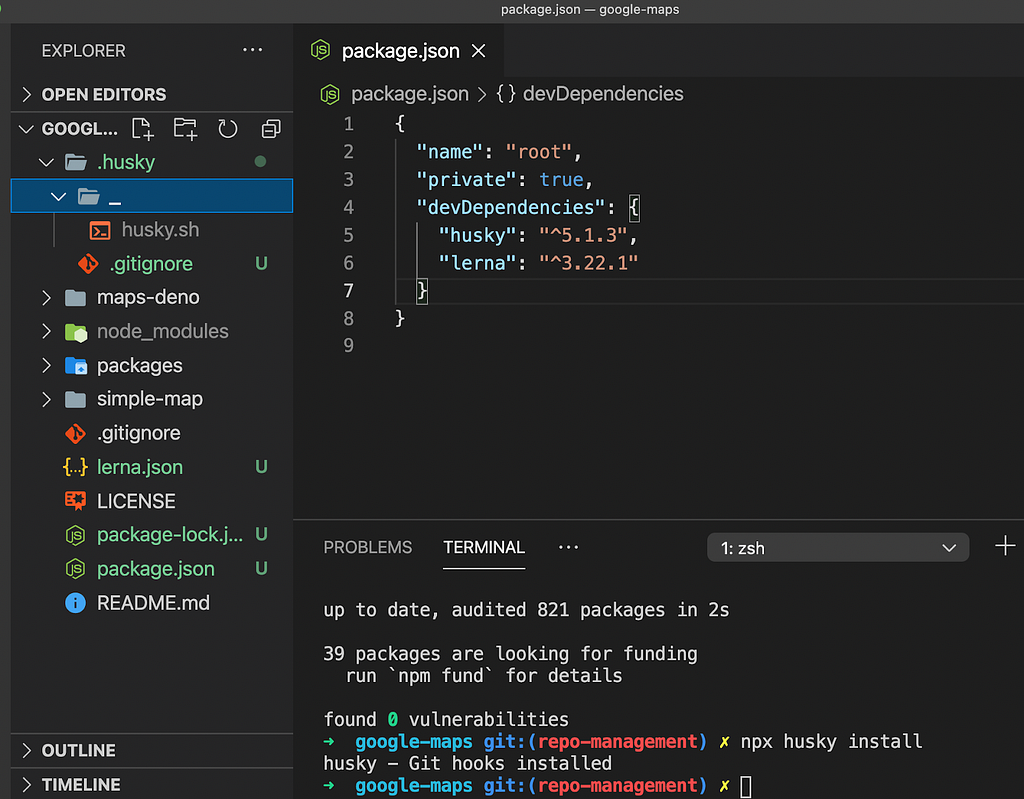Expand the simple-map folder
Screen dimensions: 1024x799
(x=46, y=399)
